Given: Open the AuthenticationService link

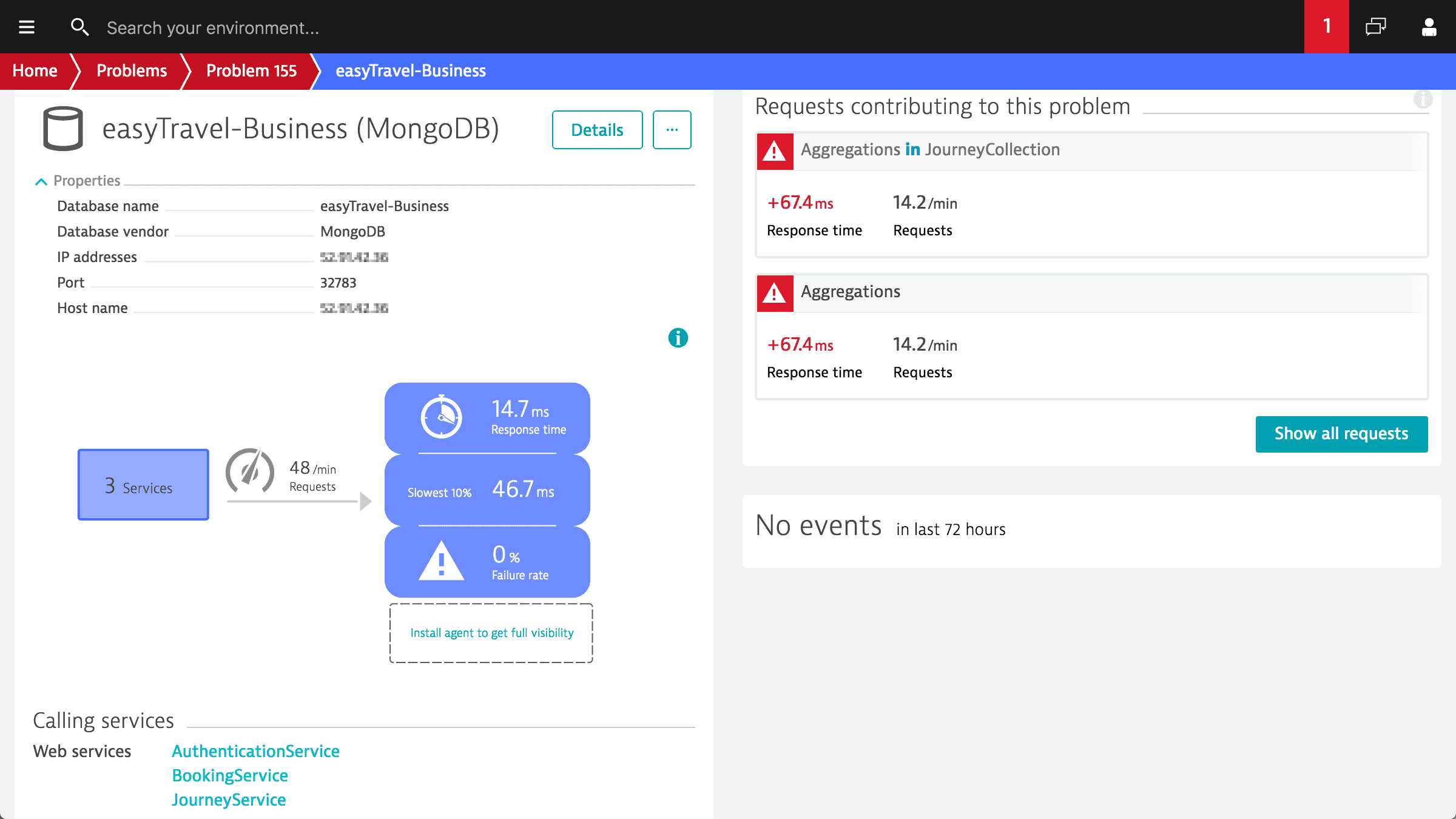Looking at the screenshot, I should point(255,751).
